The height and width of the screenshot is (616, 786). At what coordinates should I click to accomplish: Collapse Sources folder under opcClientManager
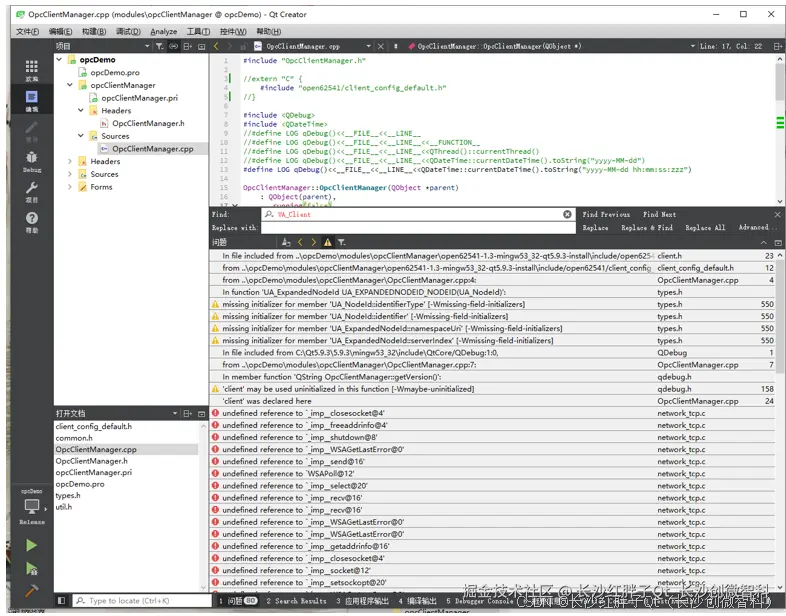pos(81,135)
